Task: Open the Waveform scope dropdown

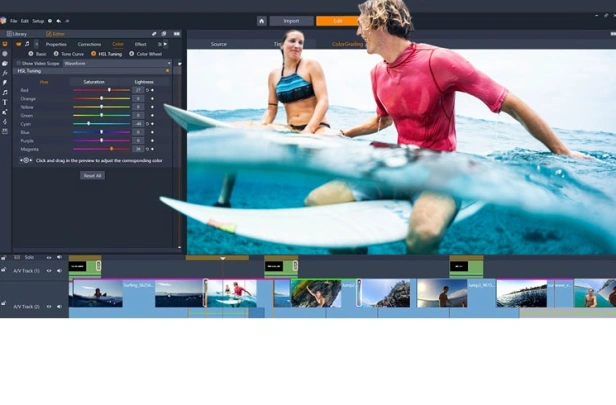Action: tap(117, 63)
